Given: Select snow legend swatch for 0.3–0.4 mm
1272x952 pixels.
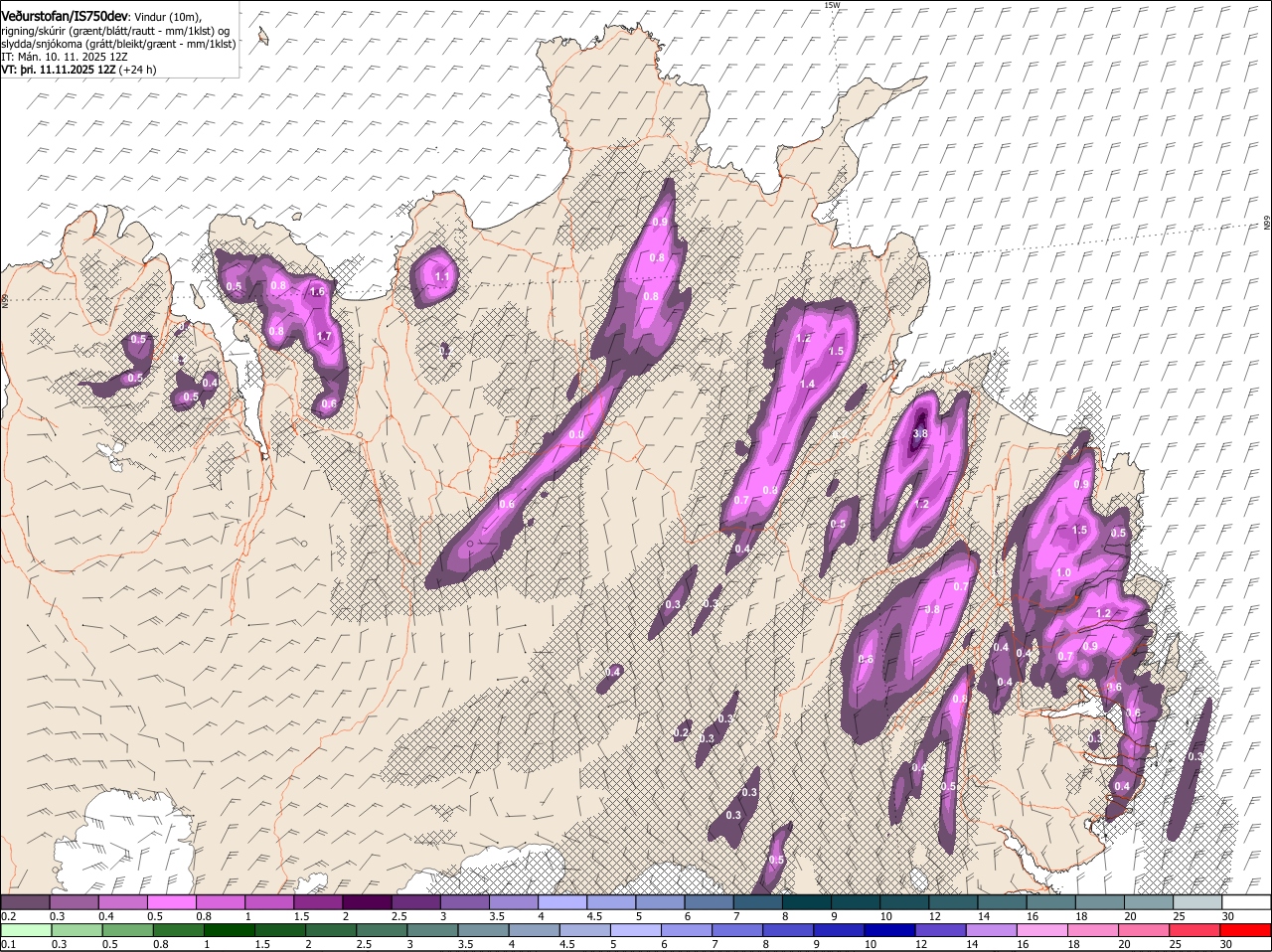Looking at the screenshot, I should pos(74,901).
